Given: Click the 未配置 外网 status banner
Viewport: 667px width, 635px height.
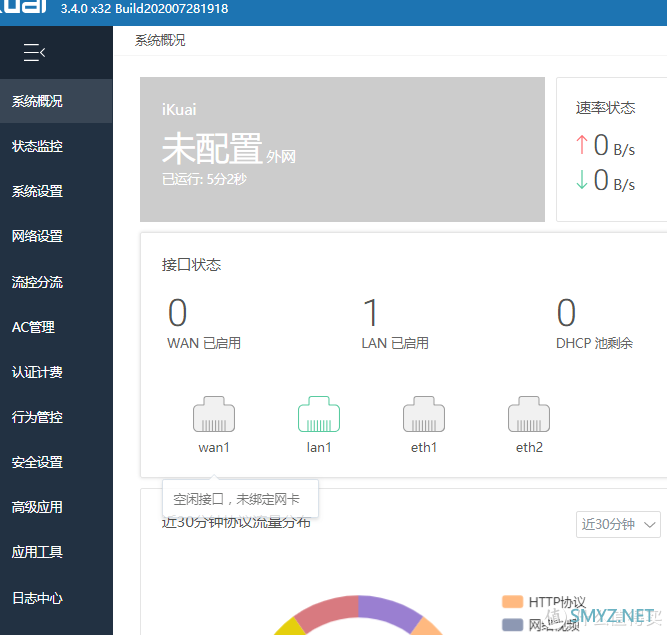Looking at the screenshot, I should pos(342,149).
